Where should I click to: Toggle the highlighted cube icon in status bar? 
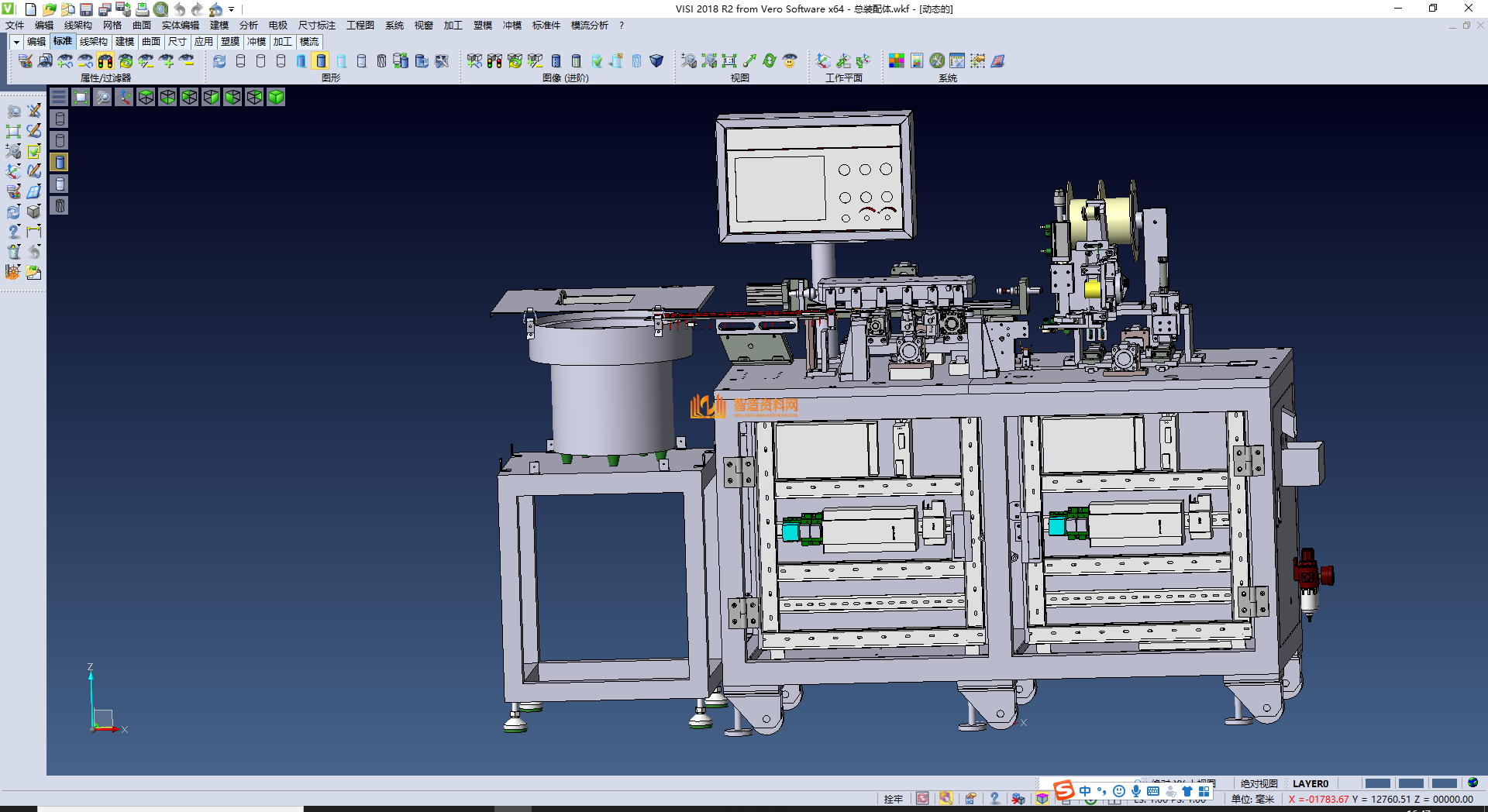coord(1042,799)
